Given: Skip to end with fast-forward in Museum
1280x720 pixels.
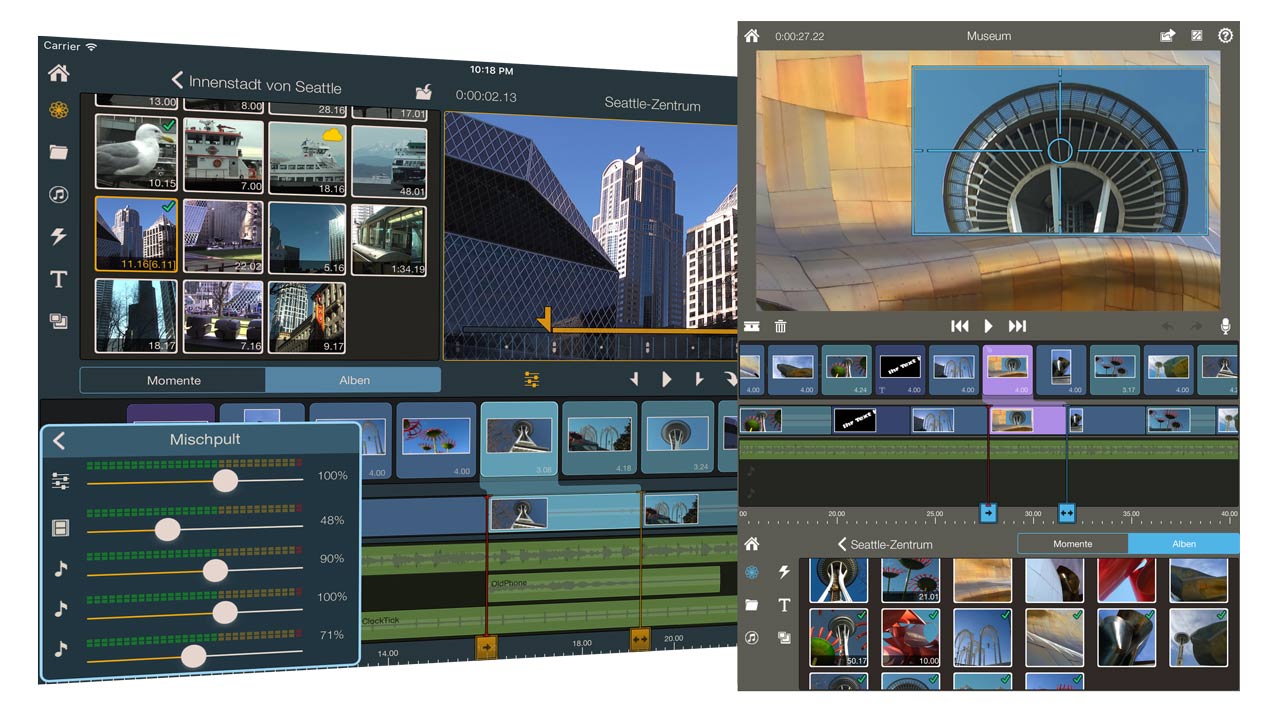Looking at the screenshot, I should [x=1017, y=326].
